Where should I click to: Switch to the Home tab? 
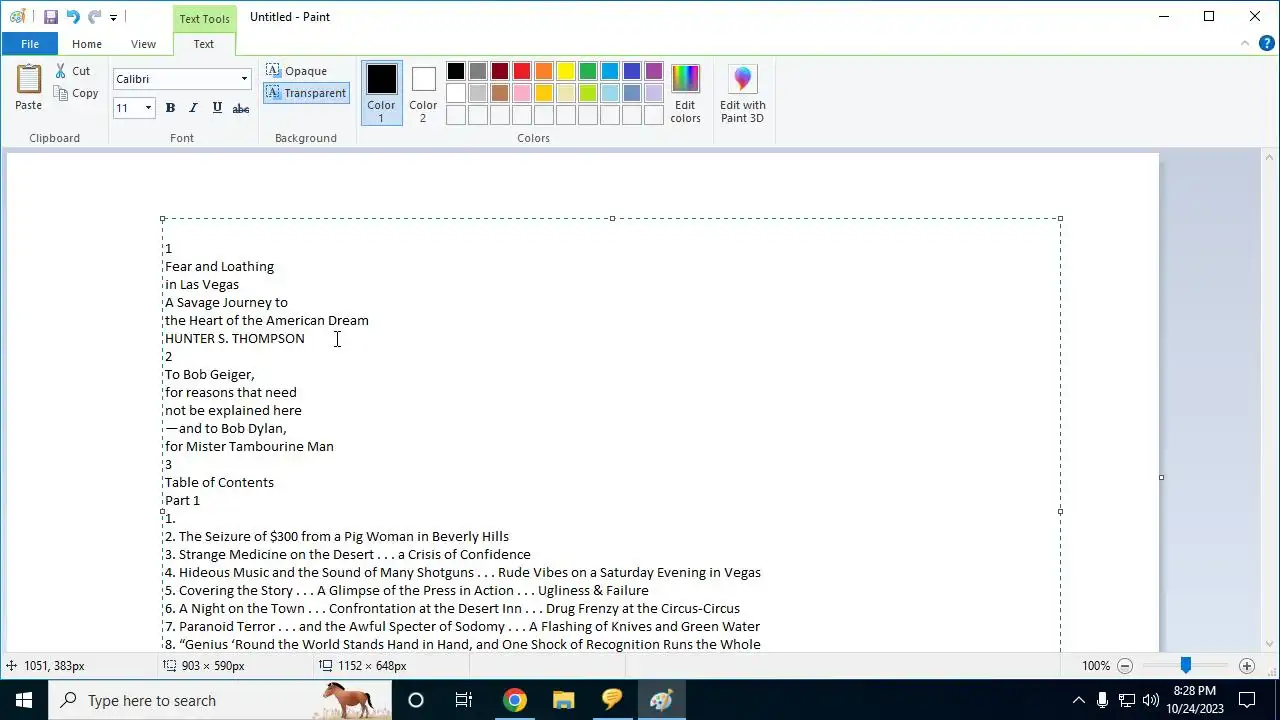pyautogui.click(x=87, y=44)
